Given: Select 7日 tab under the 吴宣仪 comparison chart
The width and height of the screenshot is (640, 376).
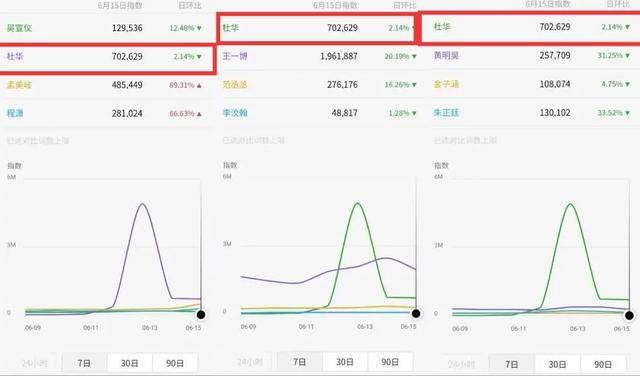Looking at the screenshot, I should [x=84, y=363].
